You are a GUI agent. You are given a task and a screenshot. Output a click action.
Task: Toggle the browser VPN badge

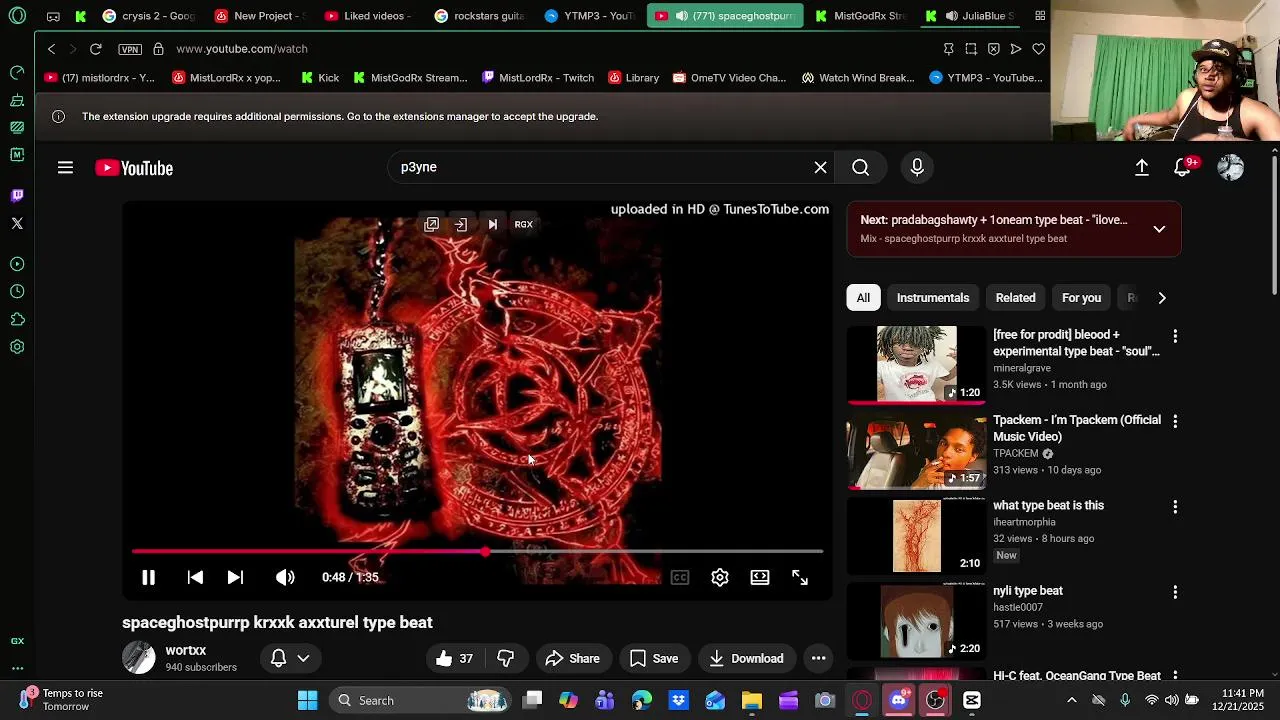click(130, 49)
